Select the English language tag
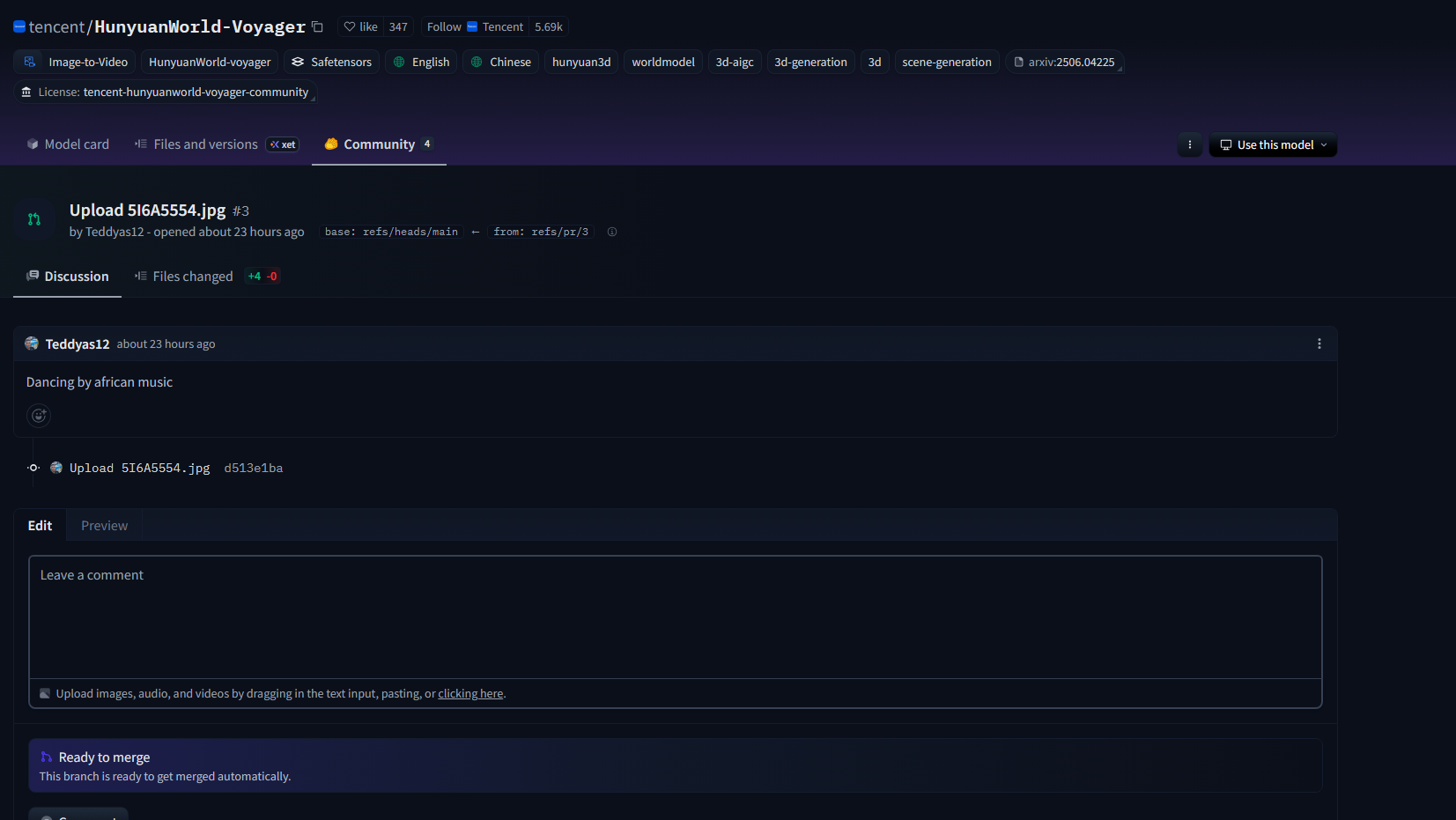Image resolution: width=1456 pixels, height=820 pixels. point(421,62)
